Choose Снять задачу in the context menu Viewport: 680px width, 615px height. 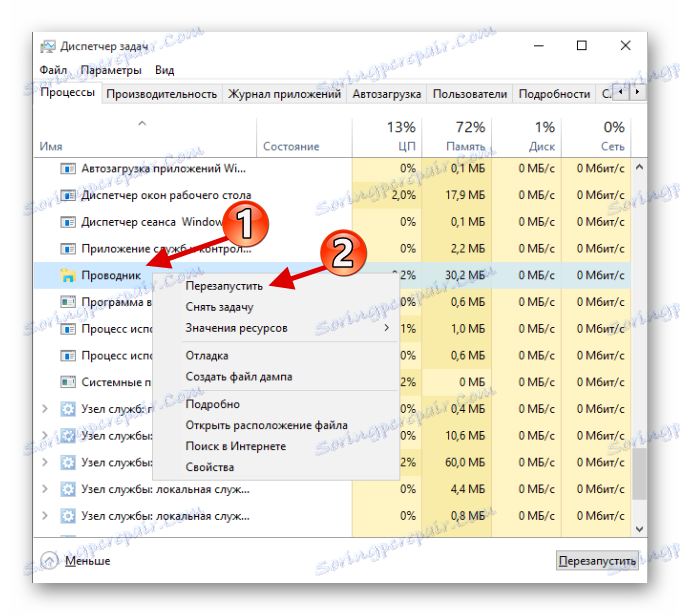pyautogui.click(x=219, y=307)
